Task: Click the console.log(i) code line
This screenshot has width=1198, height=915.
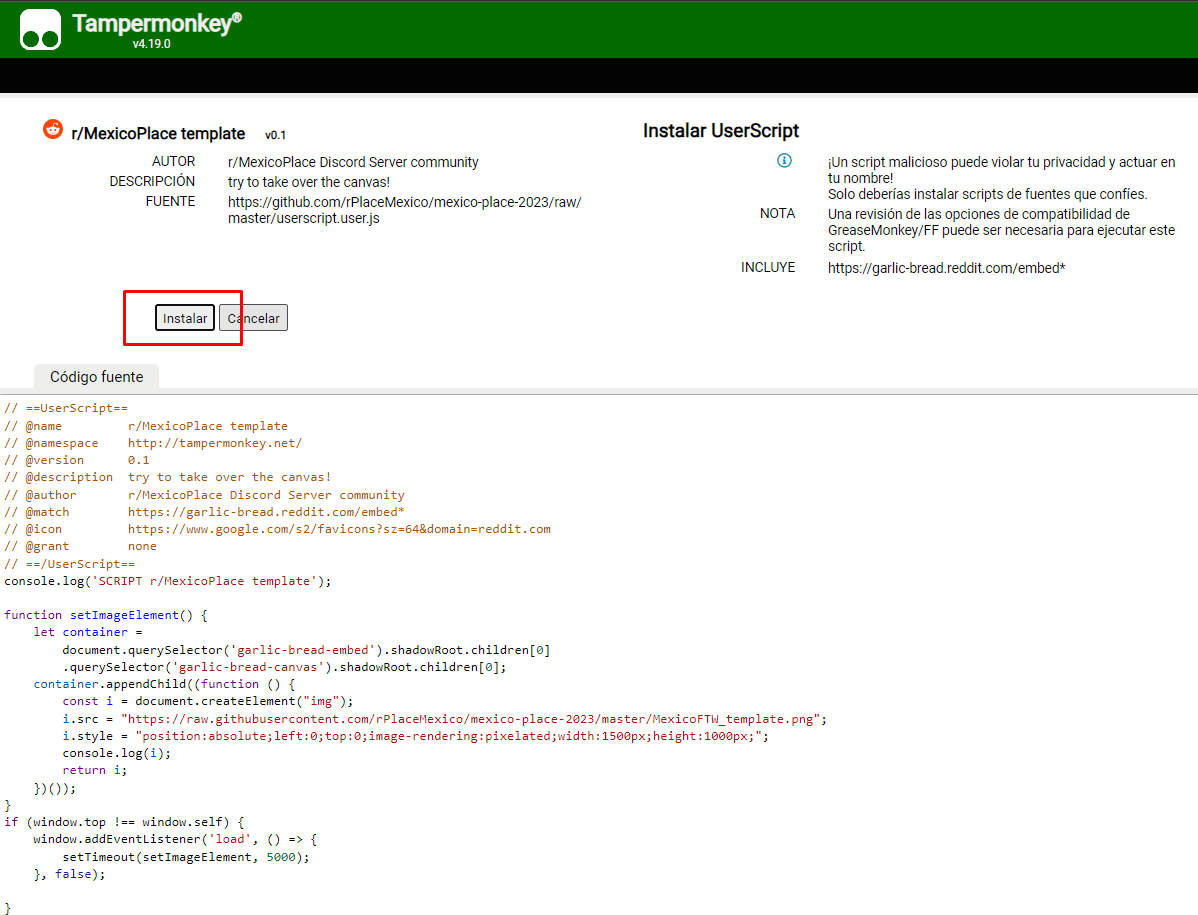Action: coord(117,753)
